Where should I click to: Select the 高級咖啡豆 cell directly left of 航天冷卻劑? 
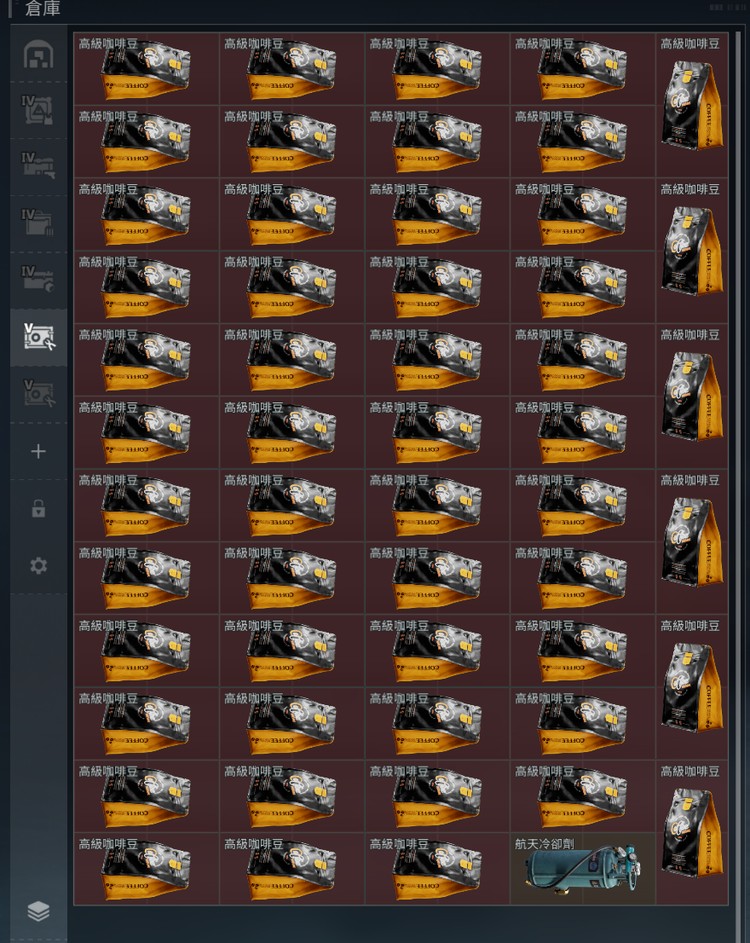(x=437, y=868)
